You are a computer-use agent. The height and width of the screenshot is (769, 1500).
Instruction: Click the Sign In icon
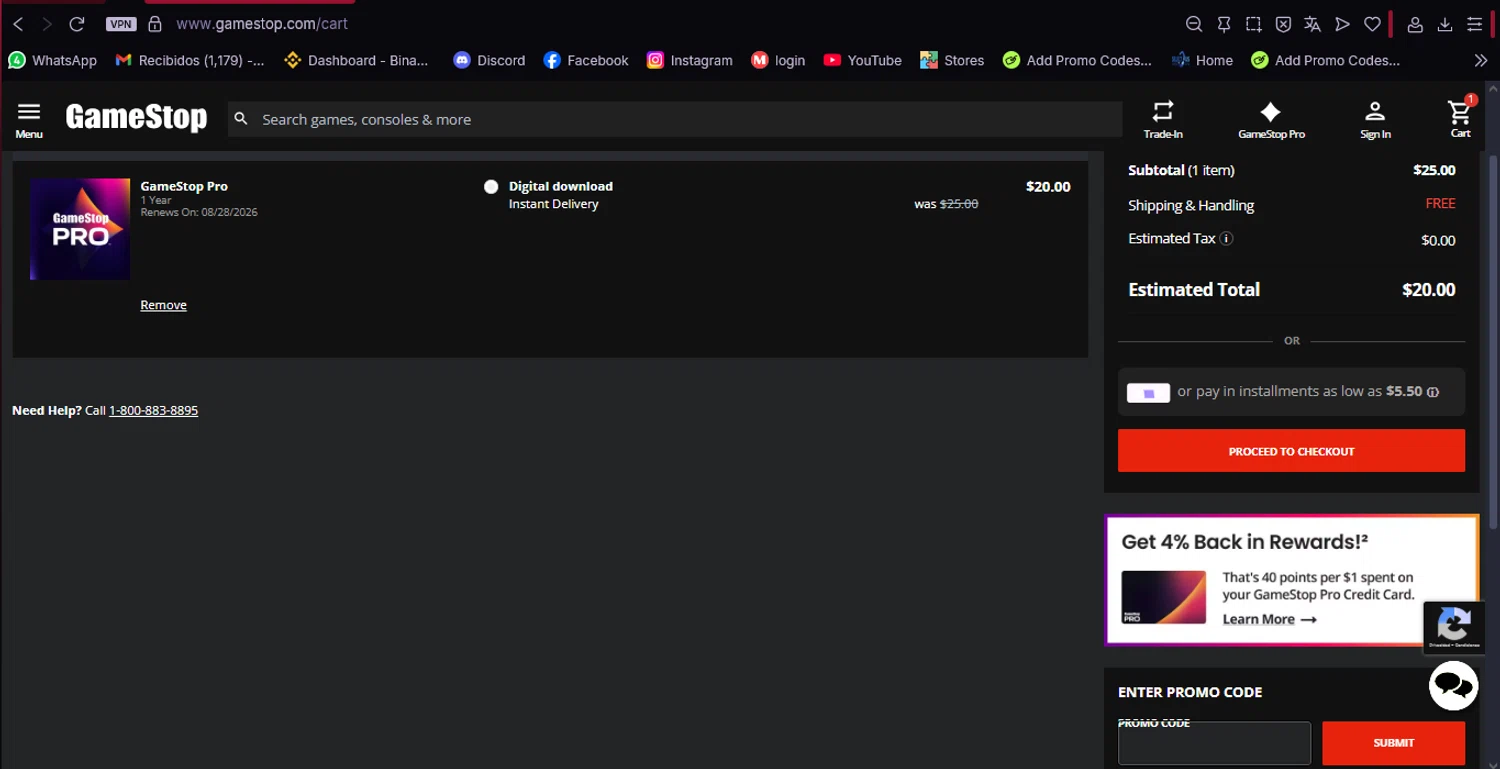click(1375, 119)
